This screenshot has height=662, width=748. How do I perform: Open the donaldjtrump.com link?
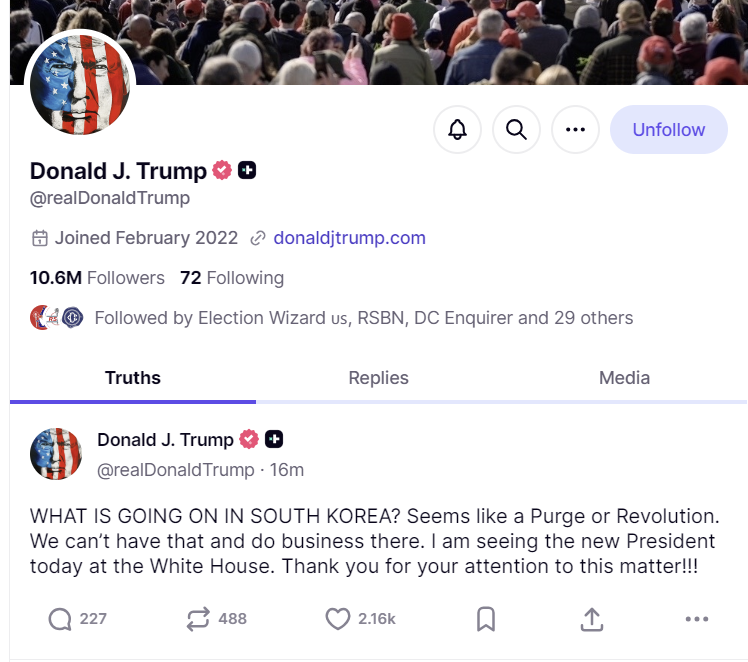tap(349, 238)
